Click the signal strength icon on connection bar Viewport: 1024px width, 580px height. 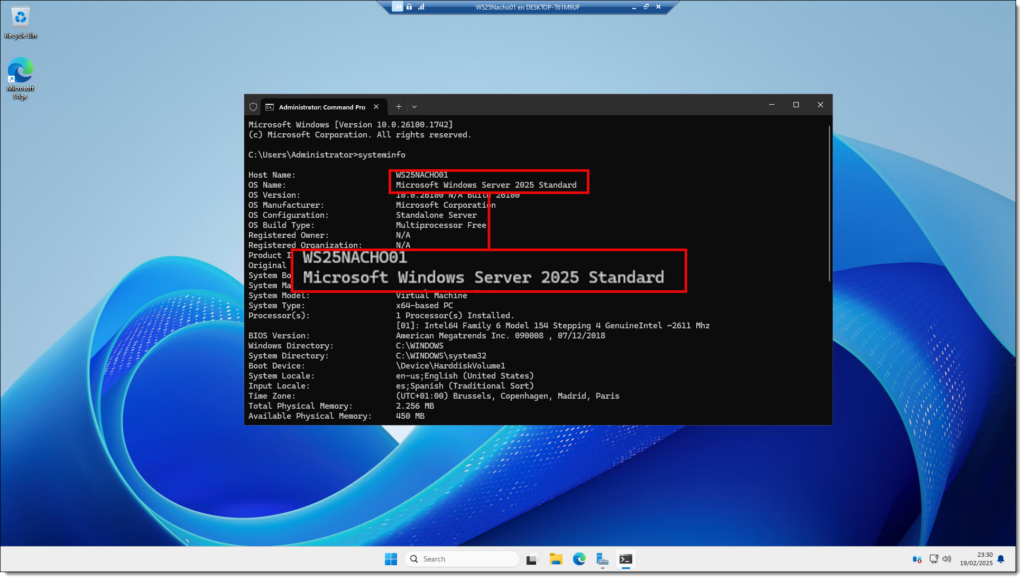pos(422,7)
